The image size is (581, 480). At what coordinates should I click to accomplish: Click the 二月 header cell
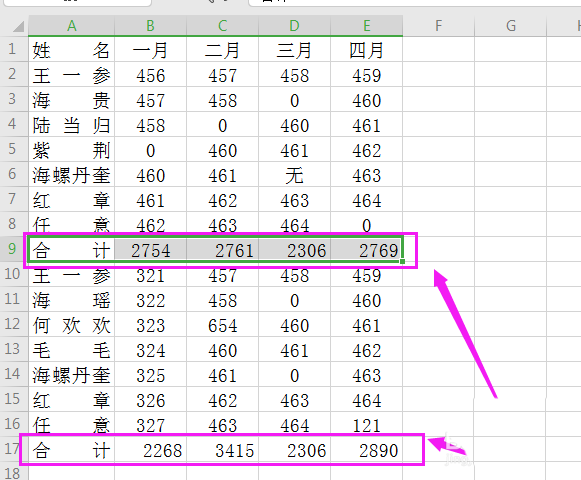pos(222,49)
